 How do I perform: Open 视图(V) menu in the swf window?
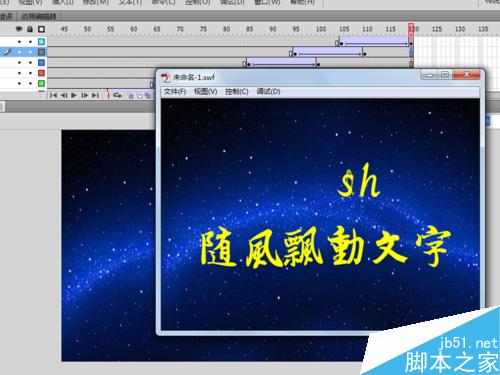pos(206,91)
